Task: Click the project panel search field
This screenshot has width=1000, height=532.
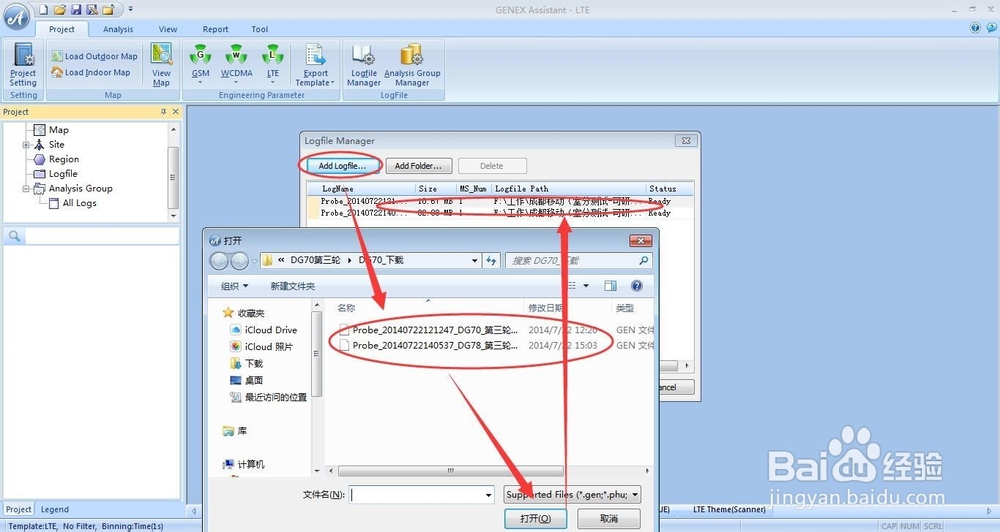Action: [x=102, y=236]
